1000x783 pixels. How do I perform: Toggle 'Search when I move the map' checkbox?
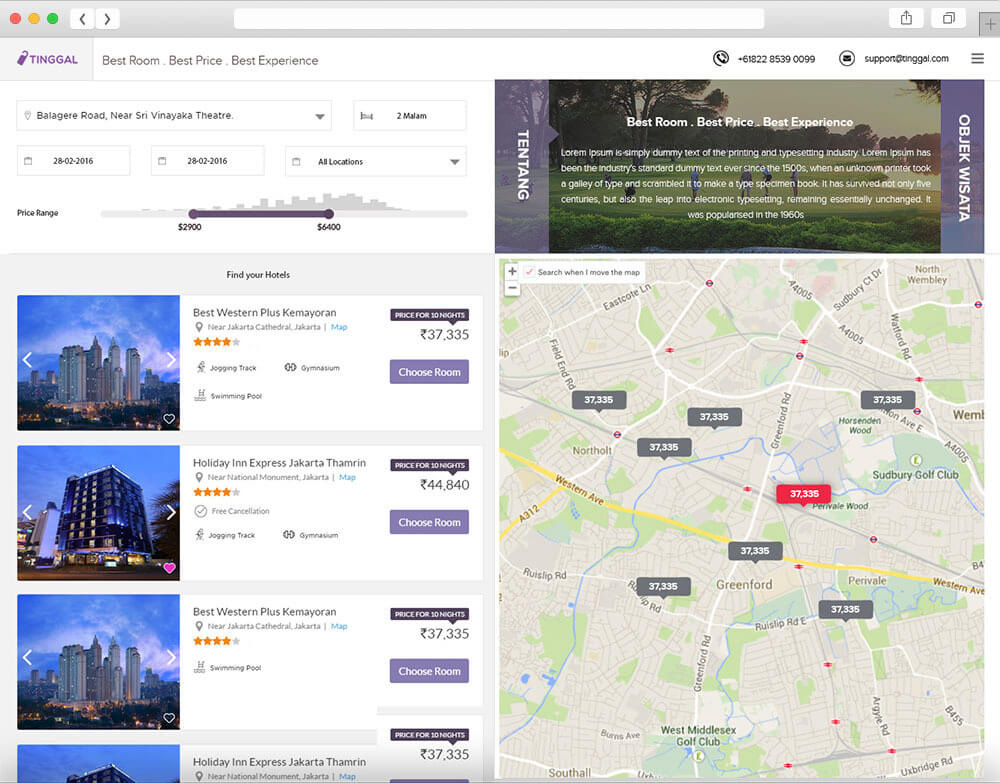click(x=529, y=272)
